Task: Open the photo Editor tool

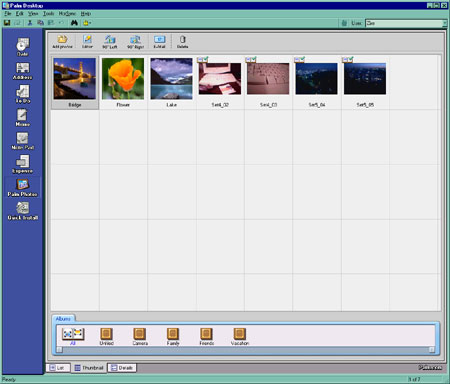Action: coord(87,42)
